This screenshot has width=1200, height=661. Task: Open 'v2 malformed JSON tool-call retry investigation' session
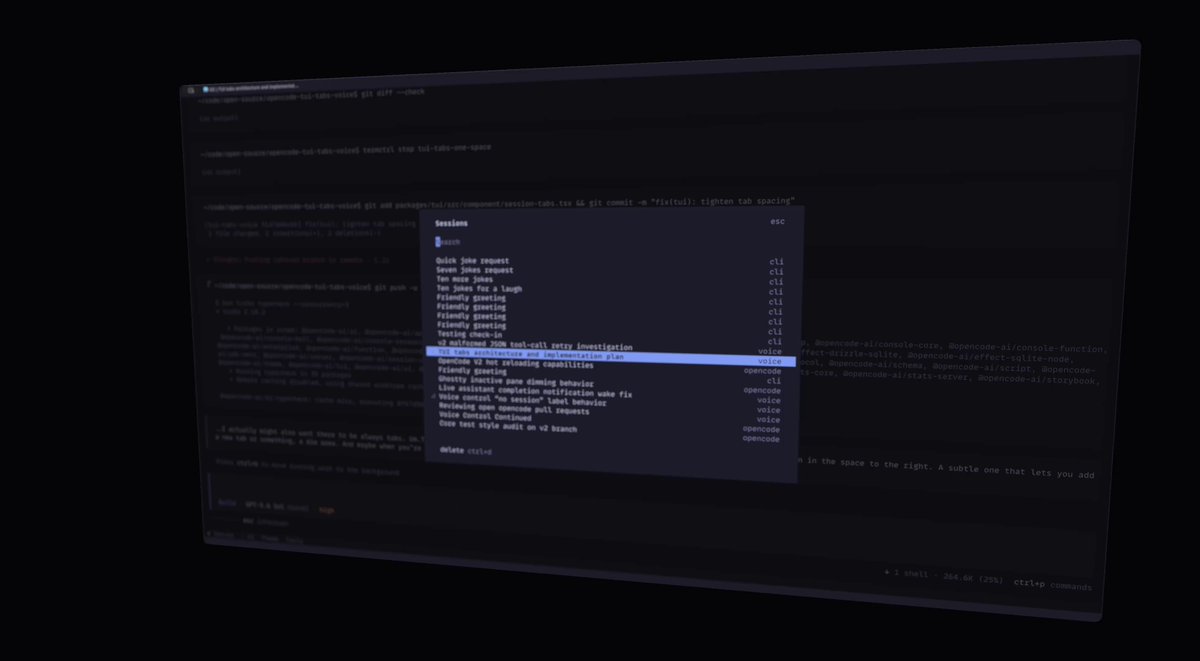click(x=610, y=346)
